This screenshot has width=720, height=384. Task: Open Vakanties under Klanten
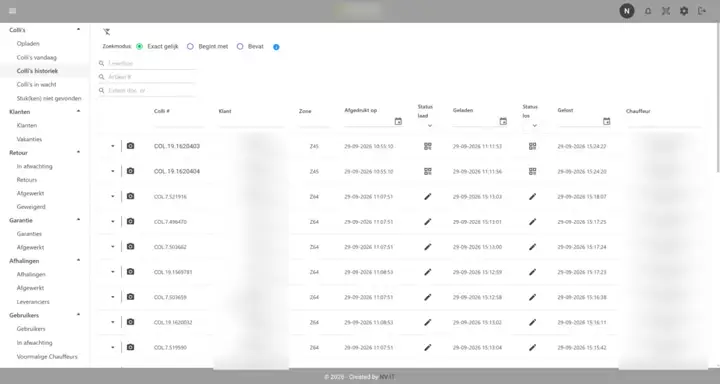(x=29, y=139)
